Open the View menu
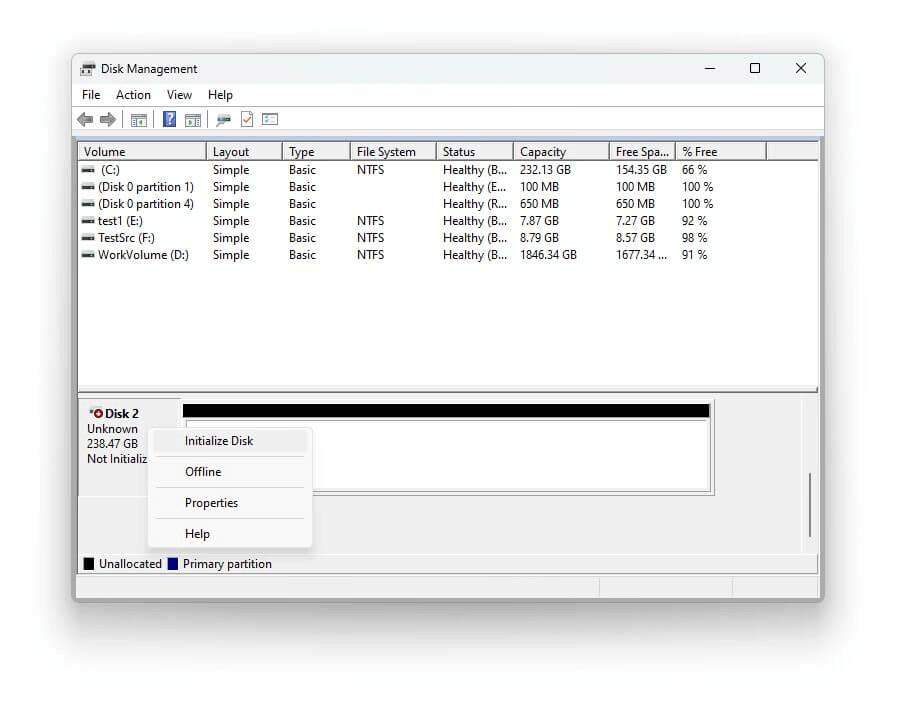922x702 pixels. click(179, 95)
